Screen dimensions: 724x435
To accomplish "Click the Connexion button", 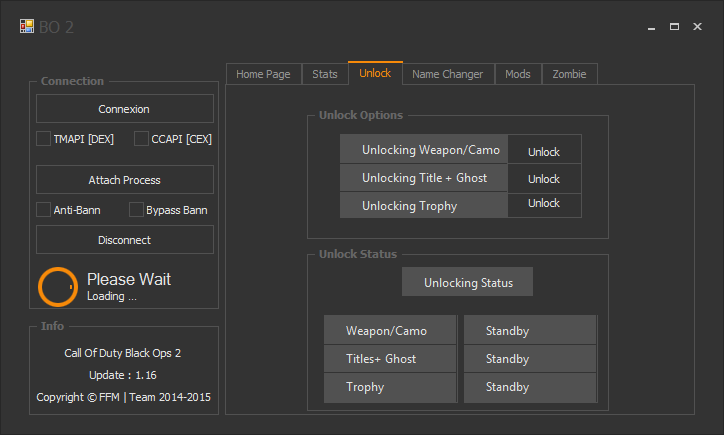I will pyautogui.click(x=125, y=109).
